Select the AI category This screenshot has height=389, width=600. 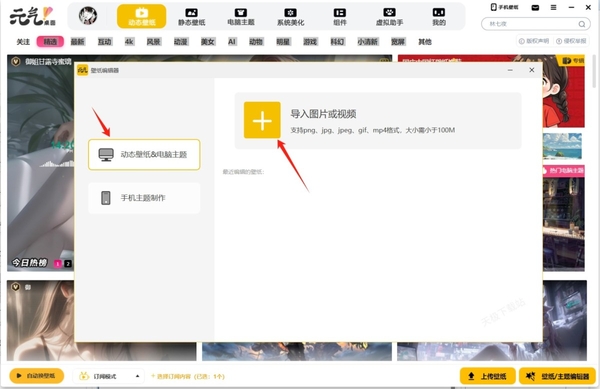click(x=232, y=42)
